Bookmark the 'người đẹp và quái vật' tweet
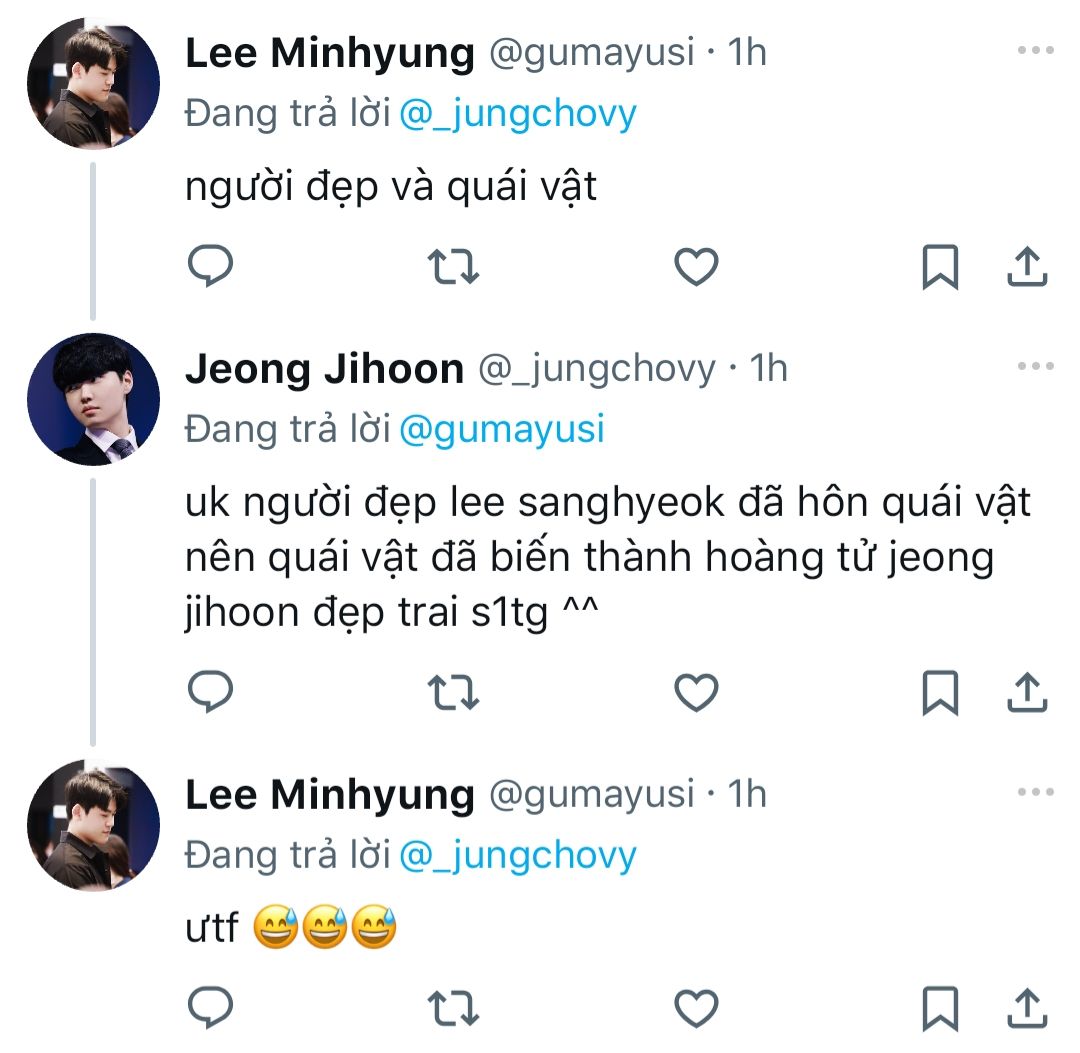Screen dimensions: 1080x1053 point(940,266)
